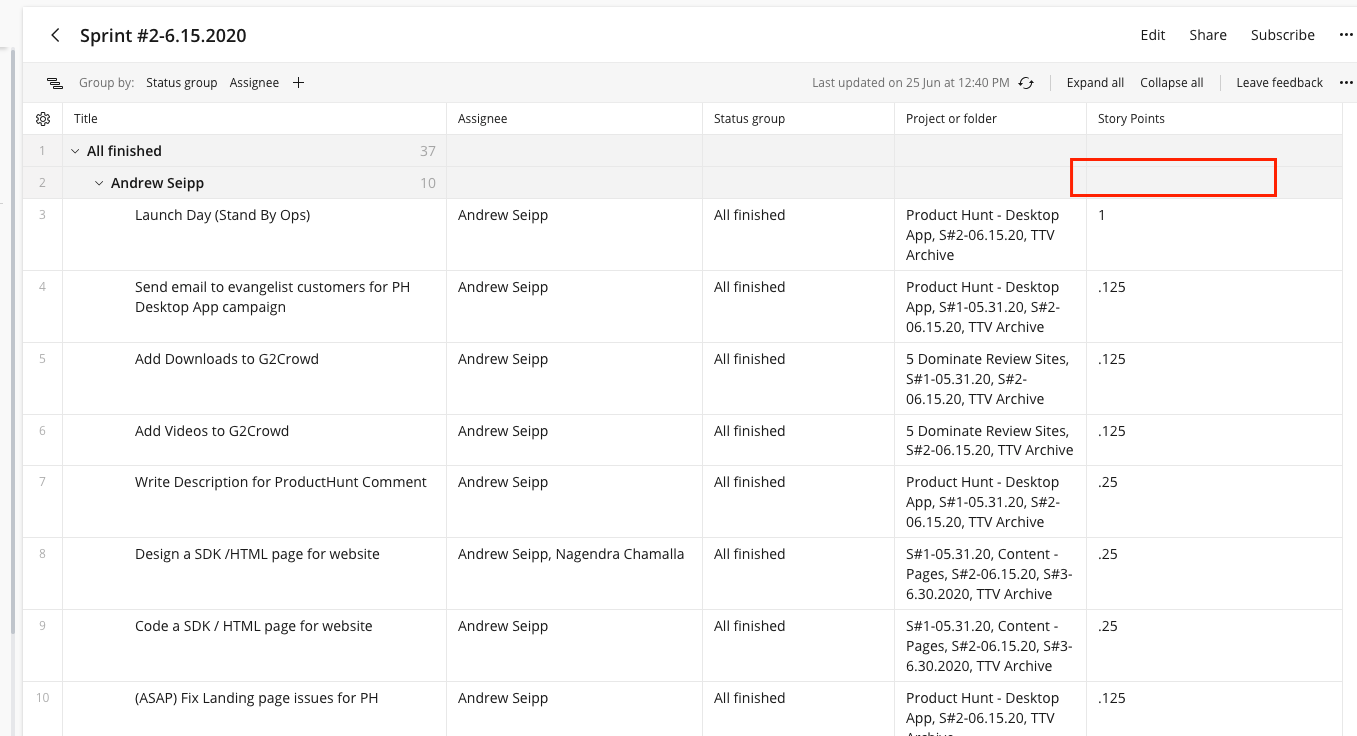The height and width of the screenshot is (736, 1357).
Task: Open the Leave feedback link
Action: point(1279,83)
